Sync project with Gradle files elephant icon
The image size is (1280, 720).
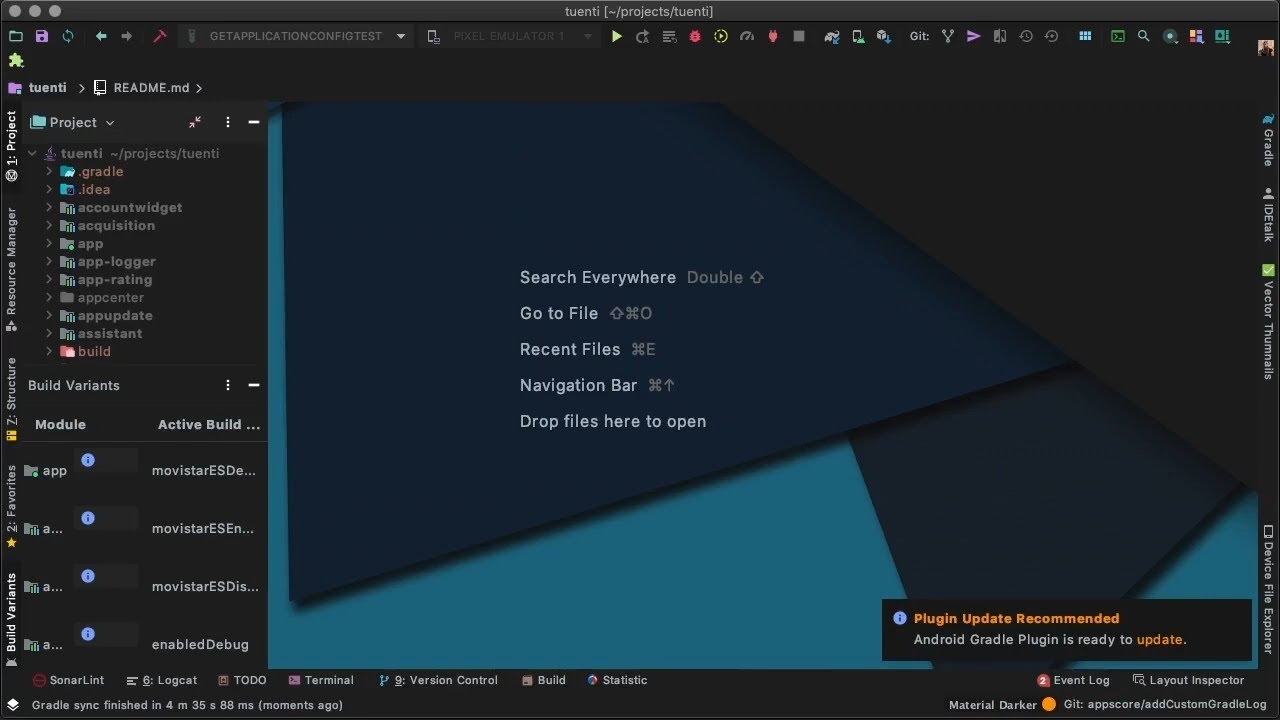pos(831,36)
